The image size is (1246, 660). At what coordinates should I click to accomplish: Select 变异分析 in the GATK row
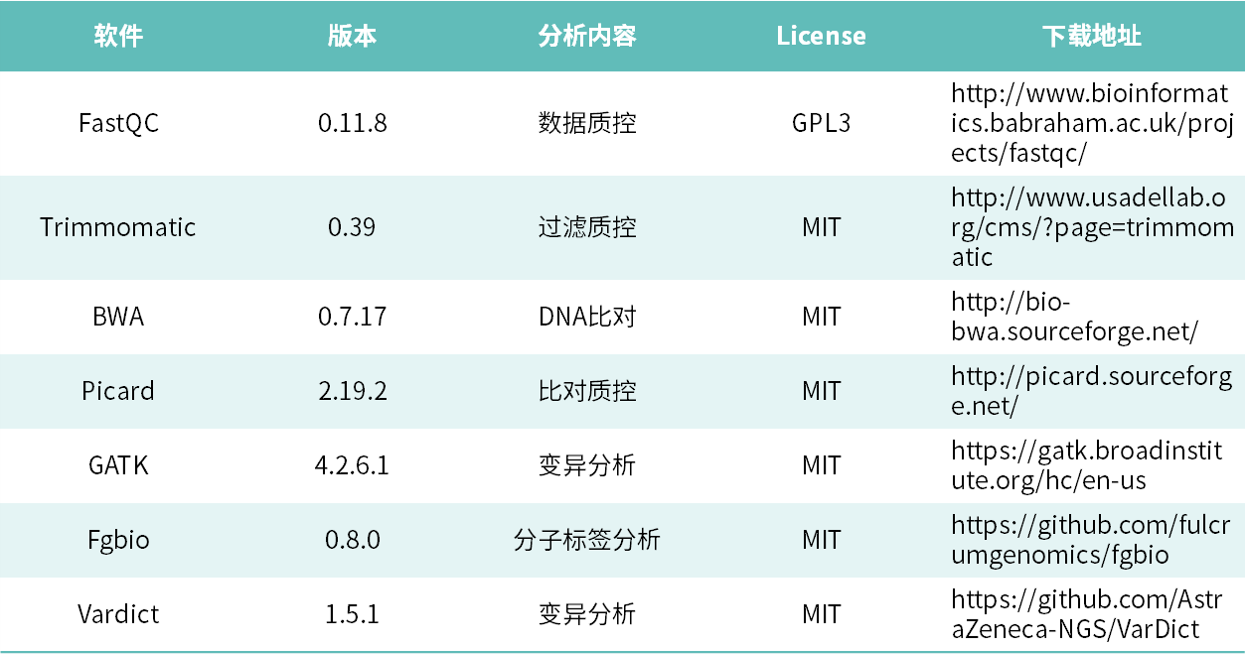(587, 465)
